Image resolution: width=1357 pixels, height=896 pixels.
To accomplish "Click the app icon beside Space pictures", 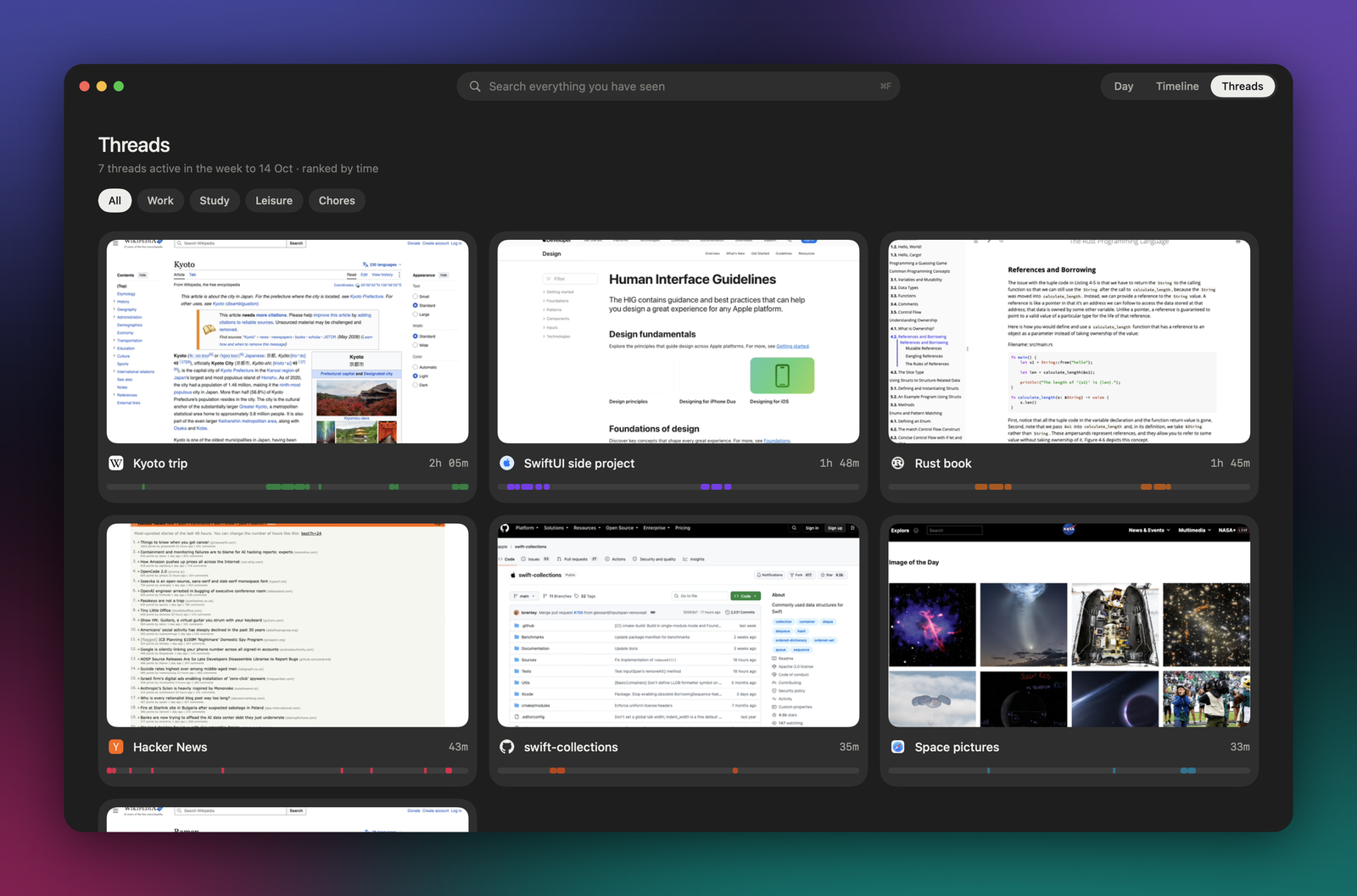I will pyautogui.click(x=898, y=747).
